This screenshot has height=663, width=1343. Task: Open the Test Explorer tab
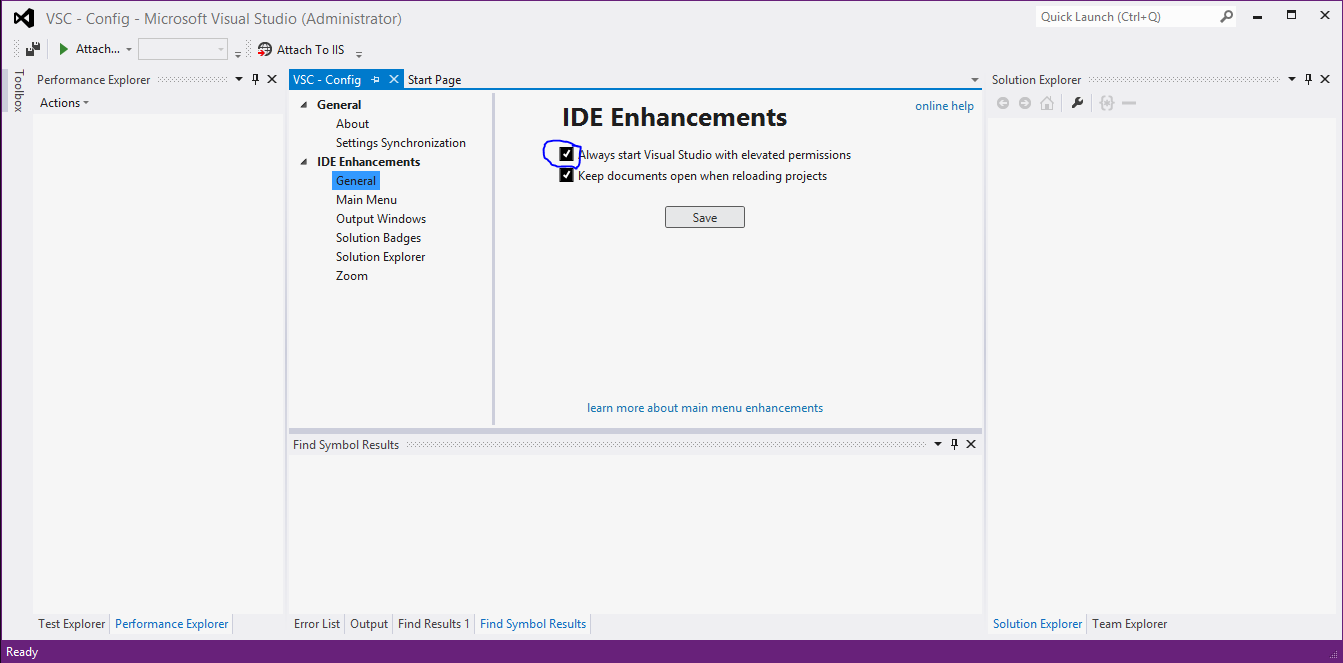pyautogui.click(x=71, y=624)
